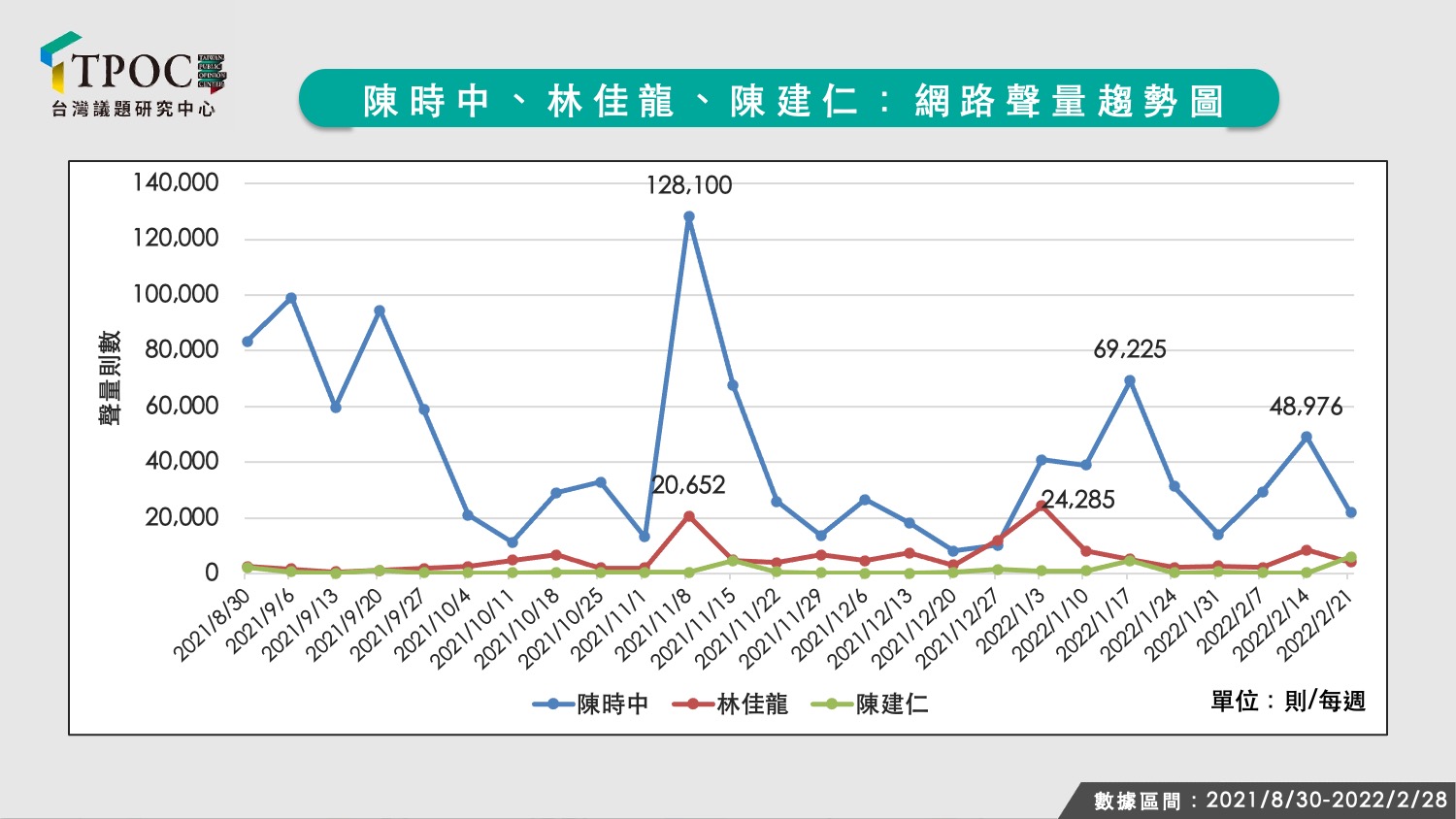Image resolution: width=1456 pixels, height=819 pixels.
Task: Click the 24,285 red line label
Action: 1078,500
